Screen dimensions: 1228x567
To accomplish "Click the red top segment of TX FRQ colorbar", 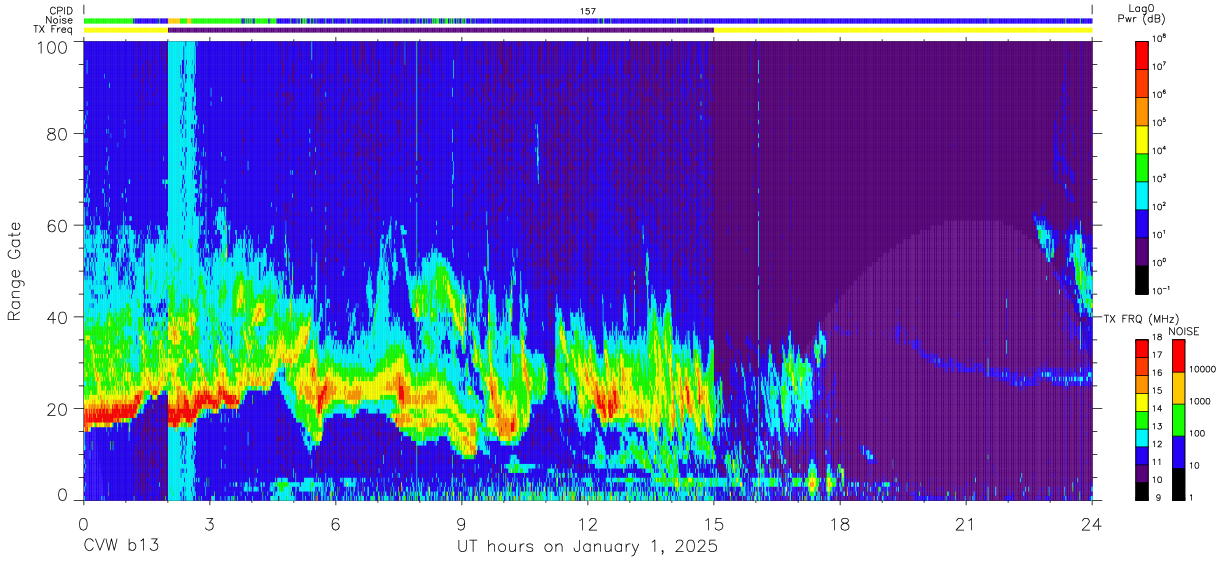I will tap(1142, 348).
